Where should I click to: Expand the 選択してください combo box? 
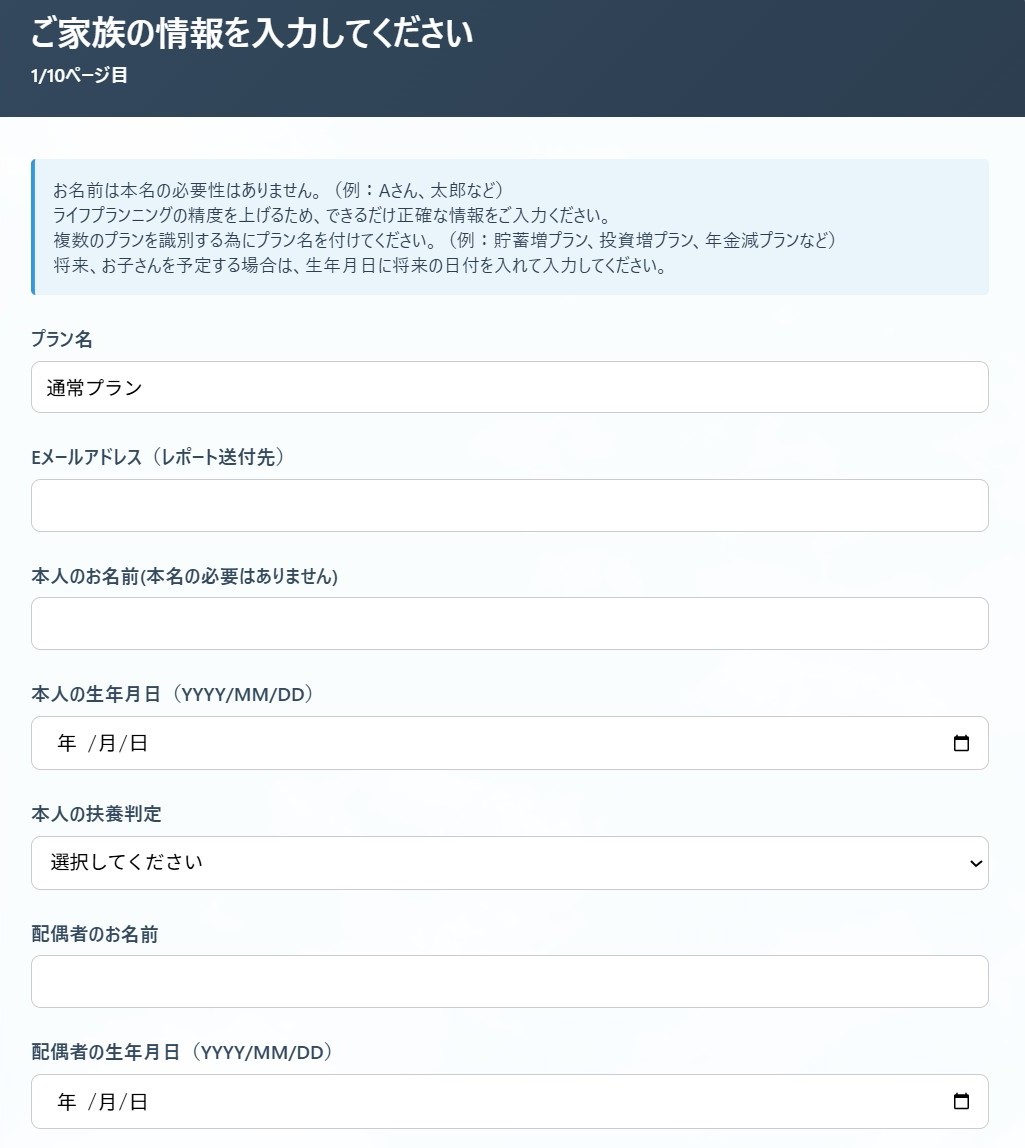[510, 863]
